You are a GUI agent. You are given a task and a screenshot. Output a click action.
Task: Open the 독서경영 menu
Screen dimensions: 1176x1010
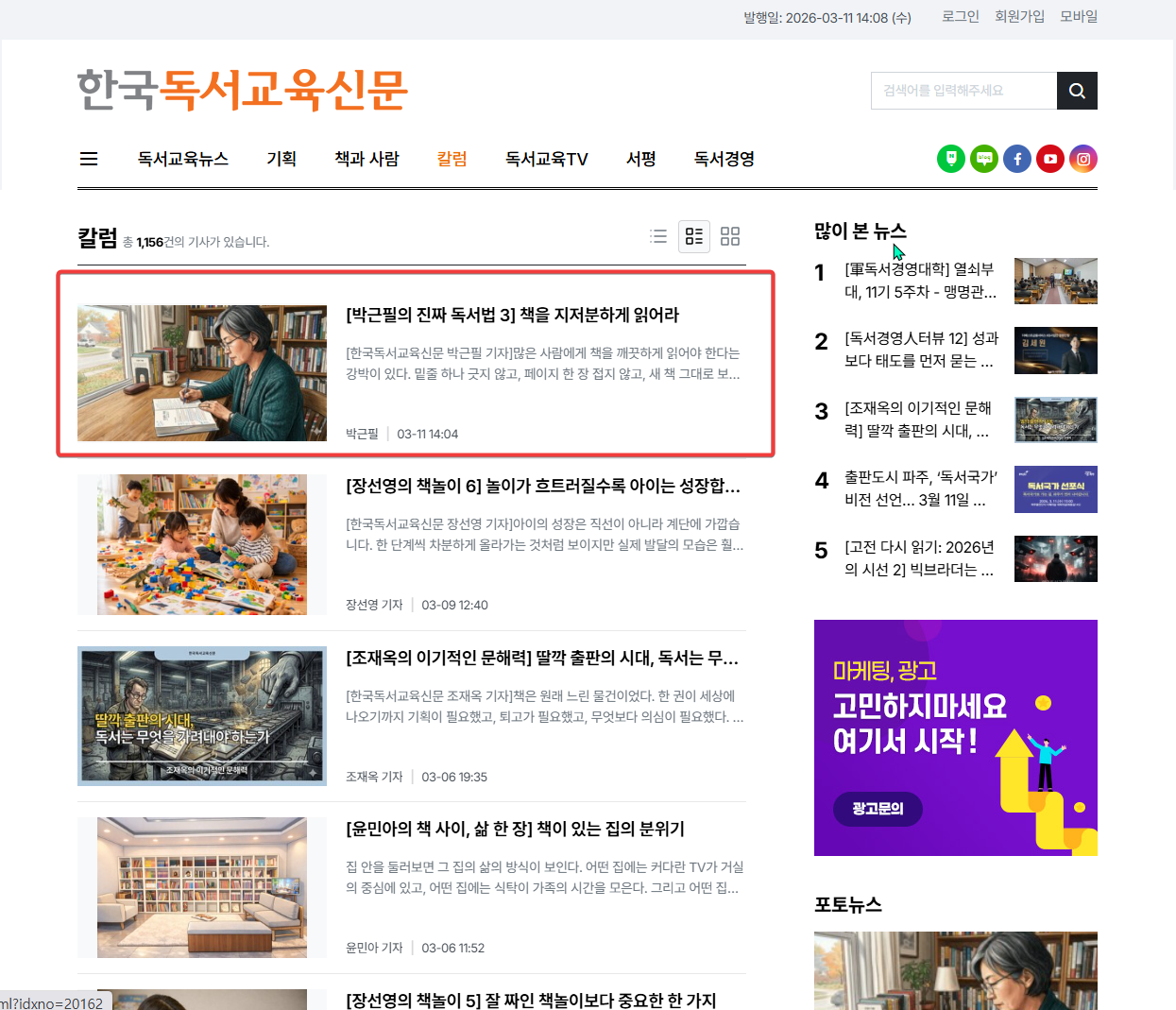coord(724,159)
